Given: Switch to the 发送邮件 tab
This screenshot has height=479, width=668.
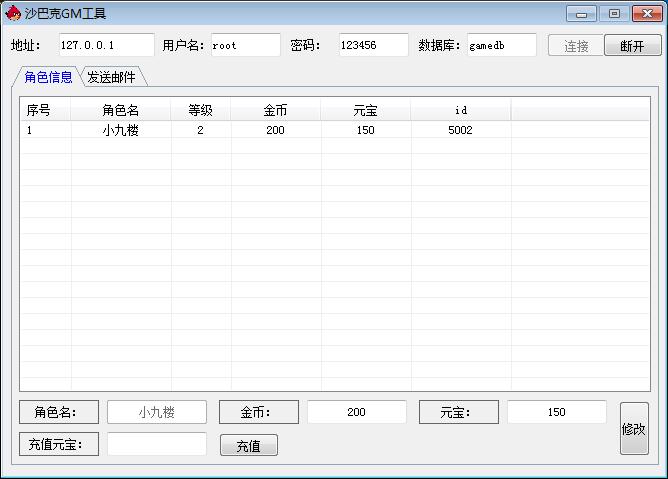Looking at the screenshot, I should [x=111, y=78].
